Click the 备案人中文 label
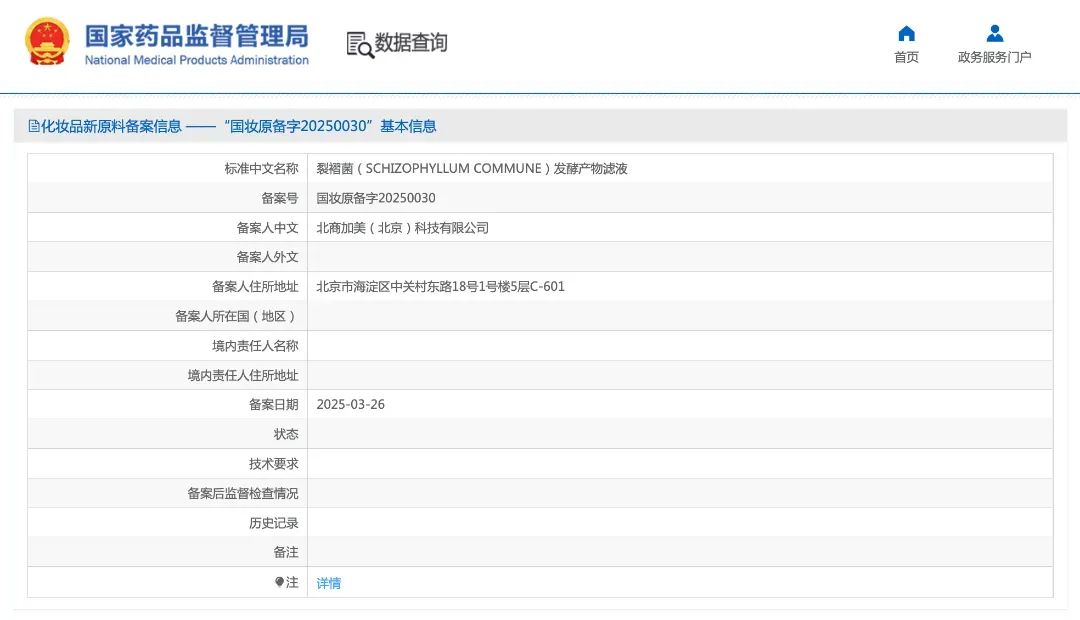1080x620 pixels. tap(267, 228)
